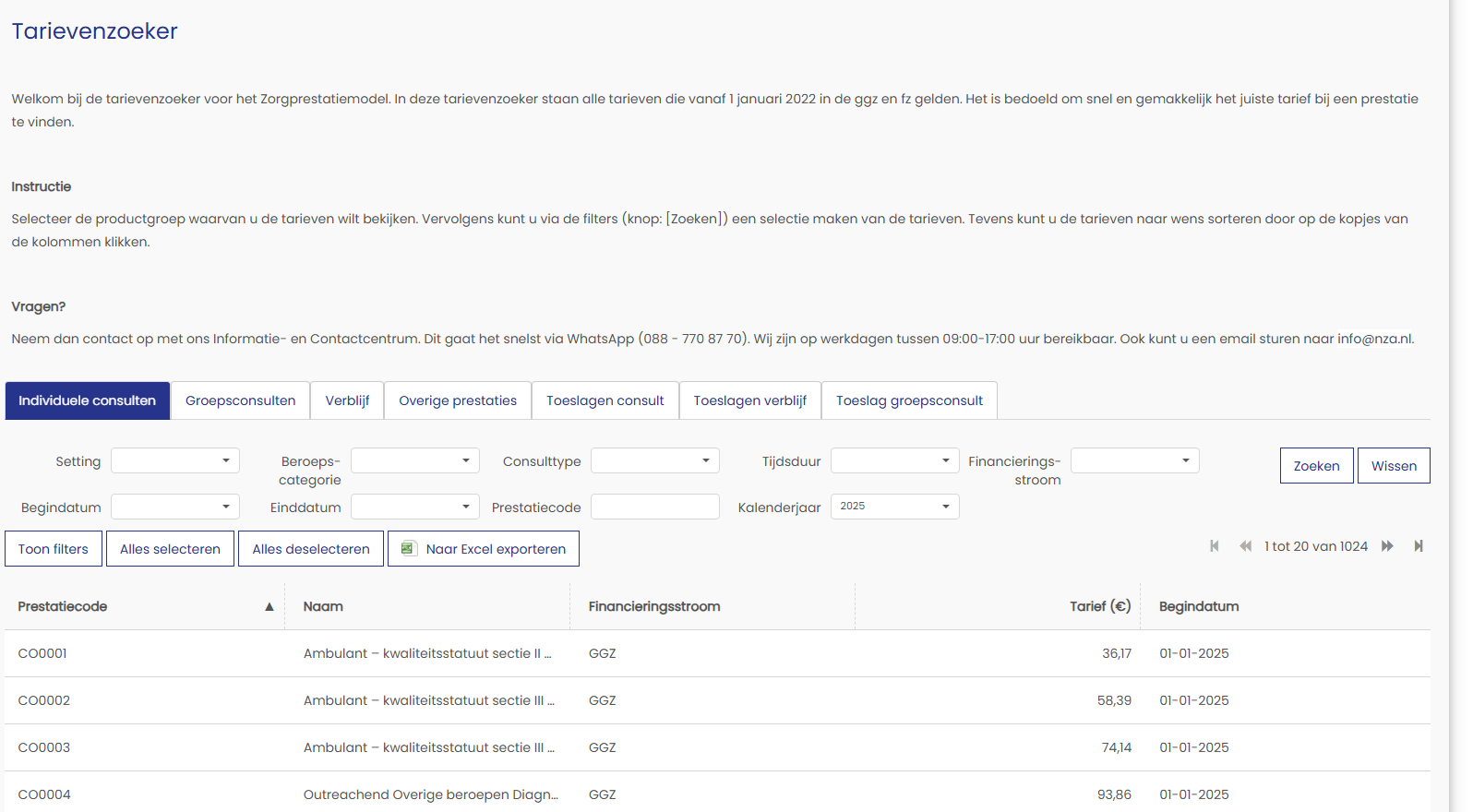Open the Financieringsstroom dropdown

[x=1135, y=460]
